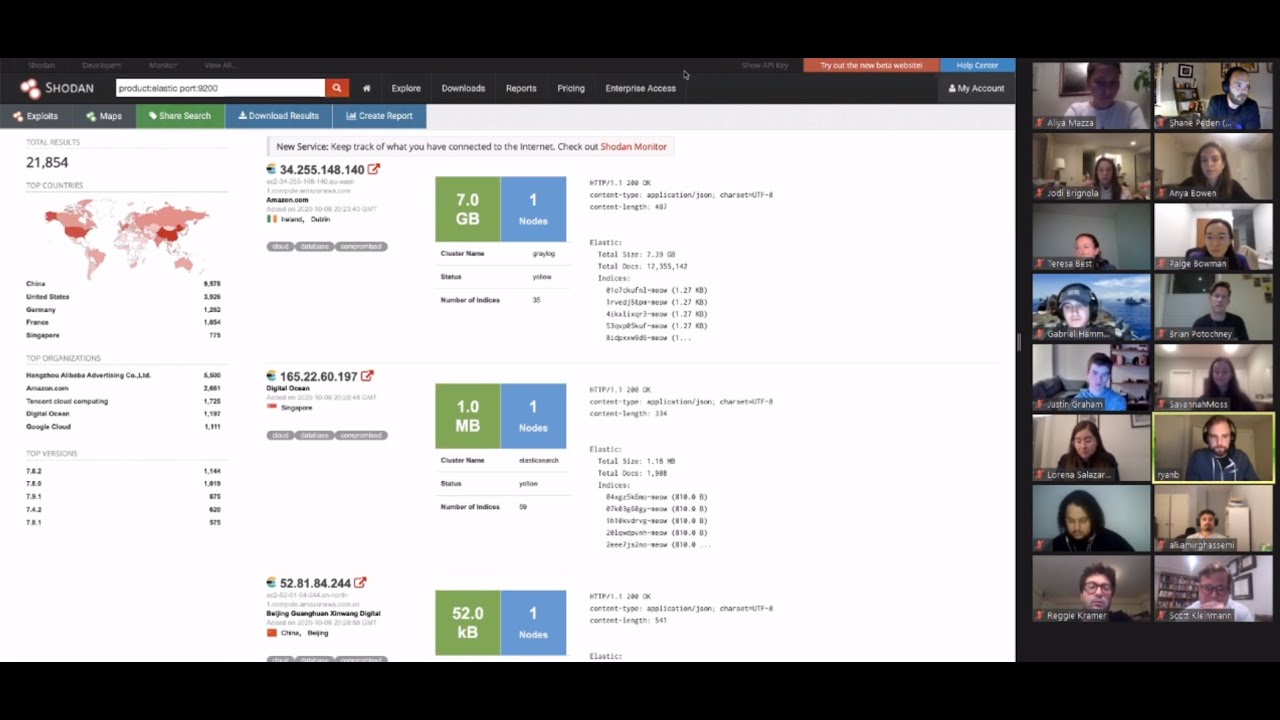The width and height of the screenshot is (1280, 720).
Task: Switch to the Exploits tab
Action: point(35,116)
